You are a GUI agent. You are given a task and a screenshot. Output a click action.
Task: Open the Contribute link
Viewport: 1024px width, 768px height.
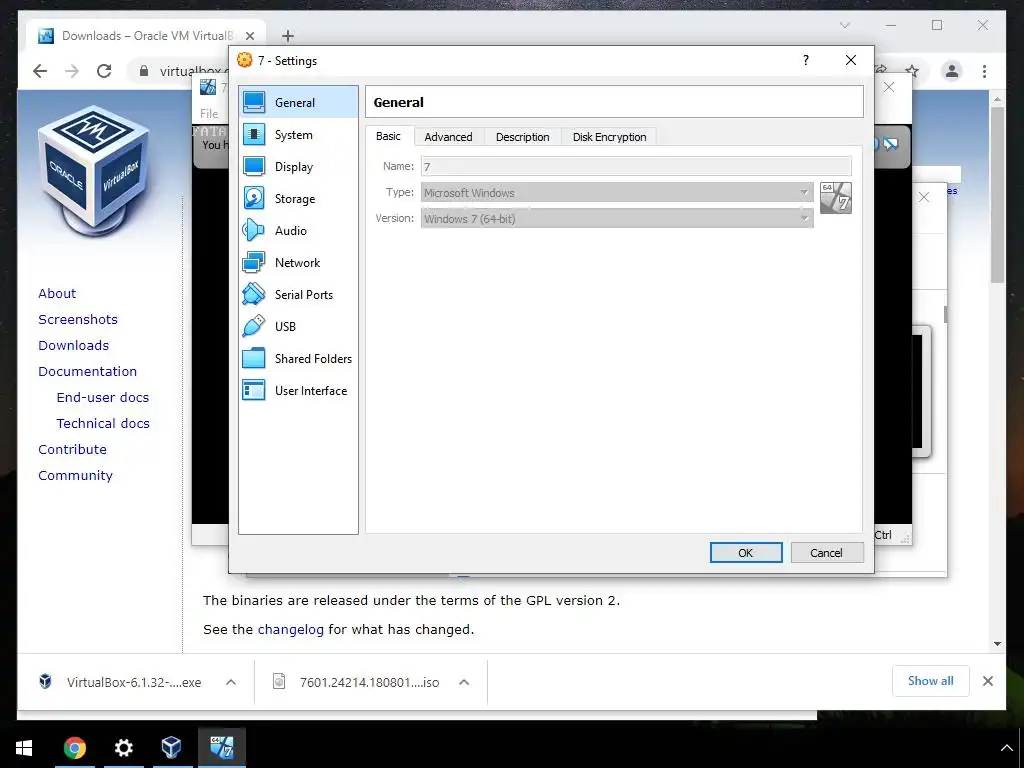click(72, 450)
